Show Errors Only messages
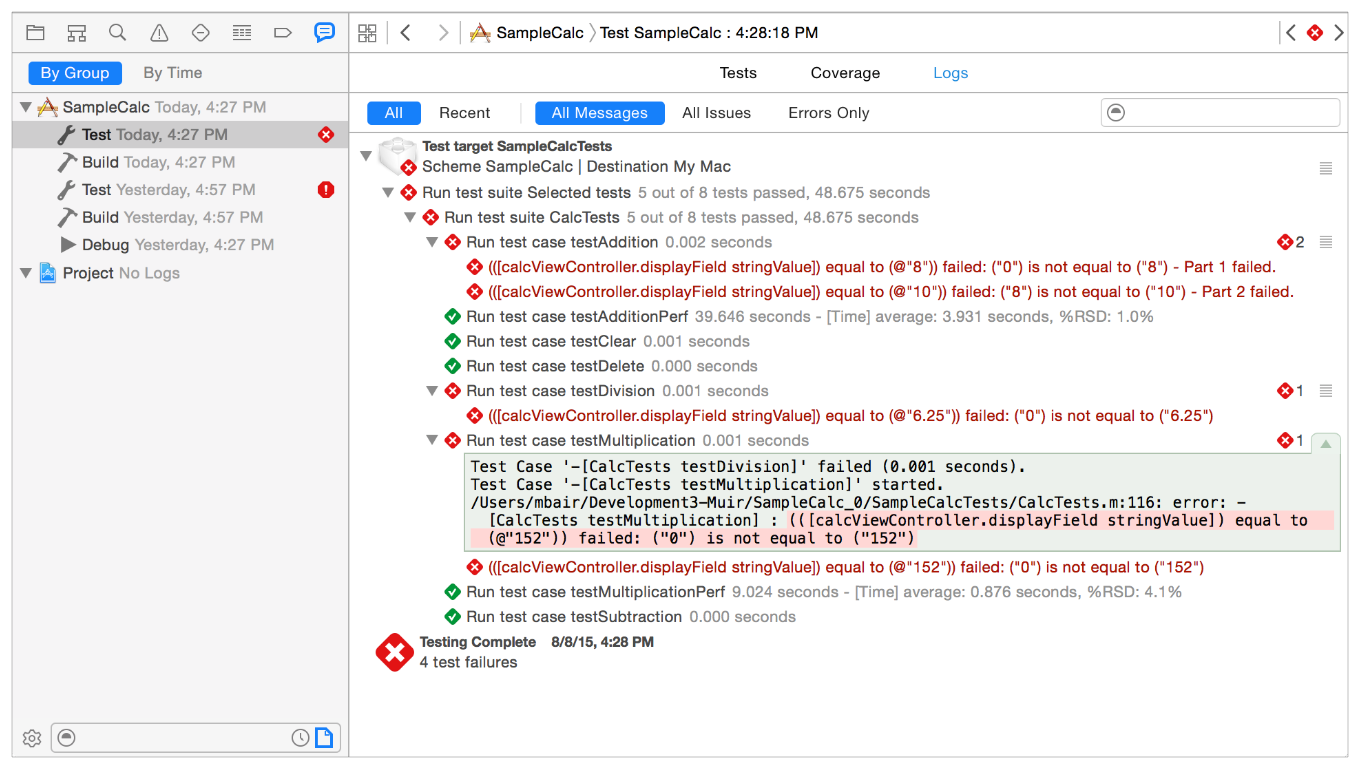1360x769 pixels. coord(828,113)
